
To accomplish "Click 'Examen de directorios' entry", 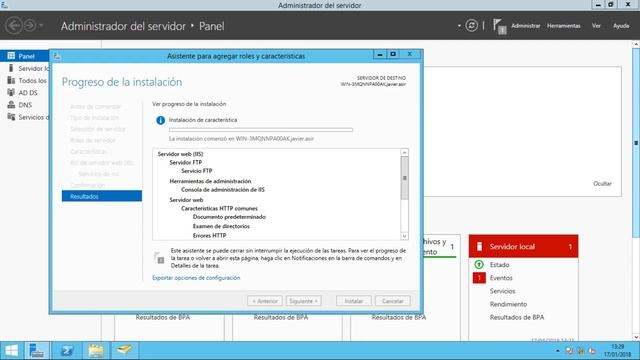I will (x=221, y=226).
